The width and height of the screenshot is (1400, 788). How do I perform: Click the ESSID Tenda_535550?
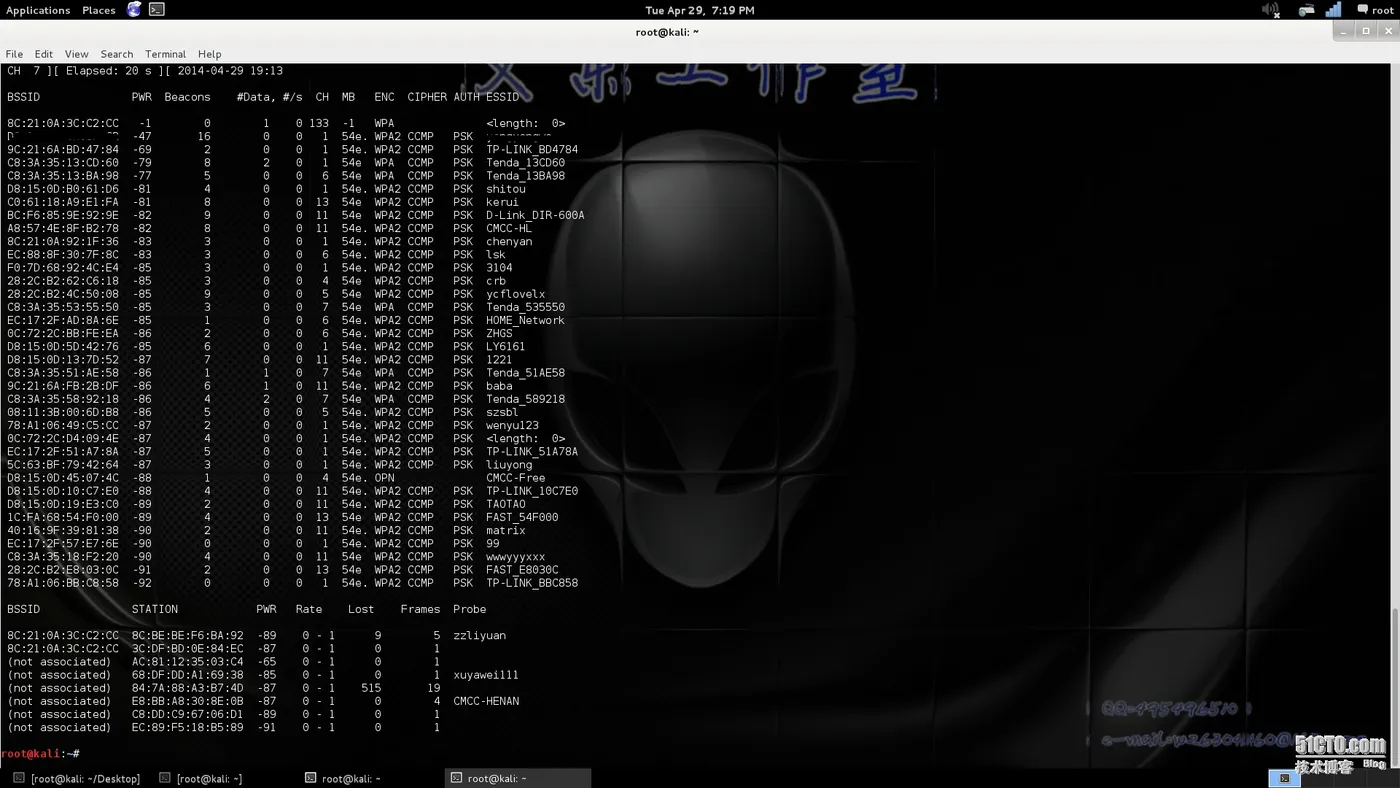tap(526, 307)
